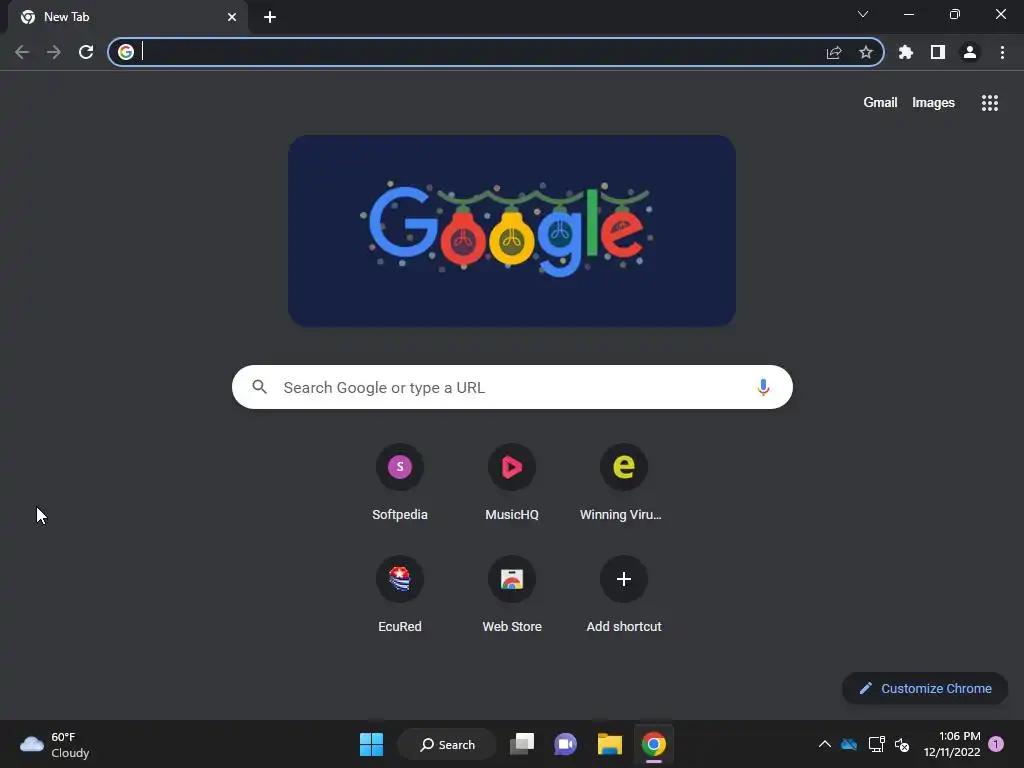The image size is (1024, 768).
Task: Select the New Tab tab
Action: [128, 17]
